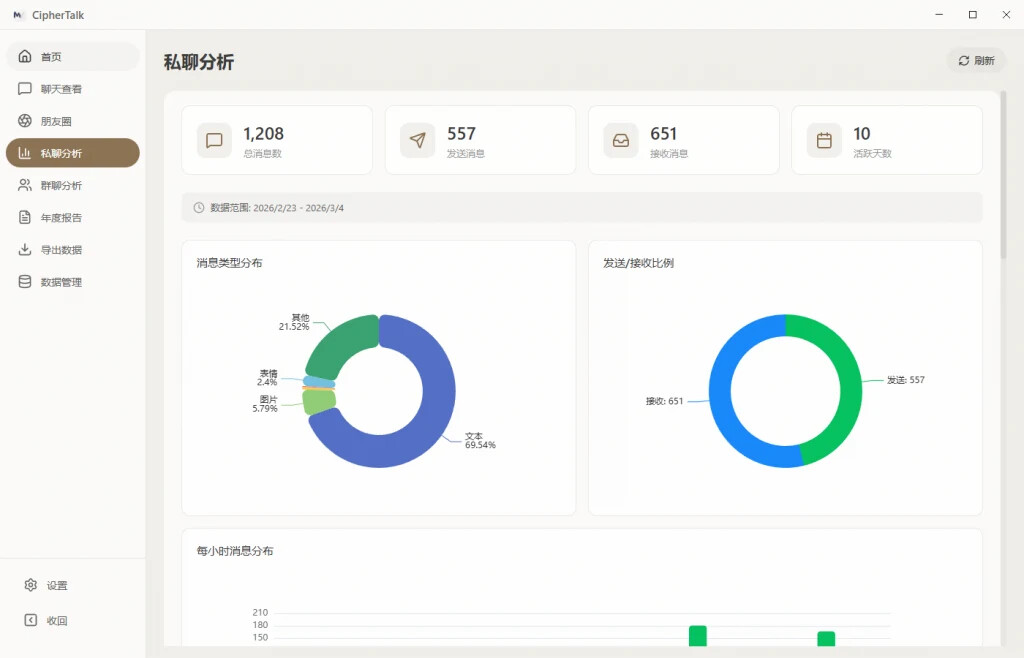1024x658 pixels.
Task: Click the 导出数据 export download icon
Action: pyautogui.click(x=25, y=249)
